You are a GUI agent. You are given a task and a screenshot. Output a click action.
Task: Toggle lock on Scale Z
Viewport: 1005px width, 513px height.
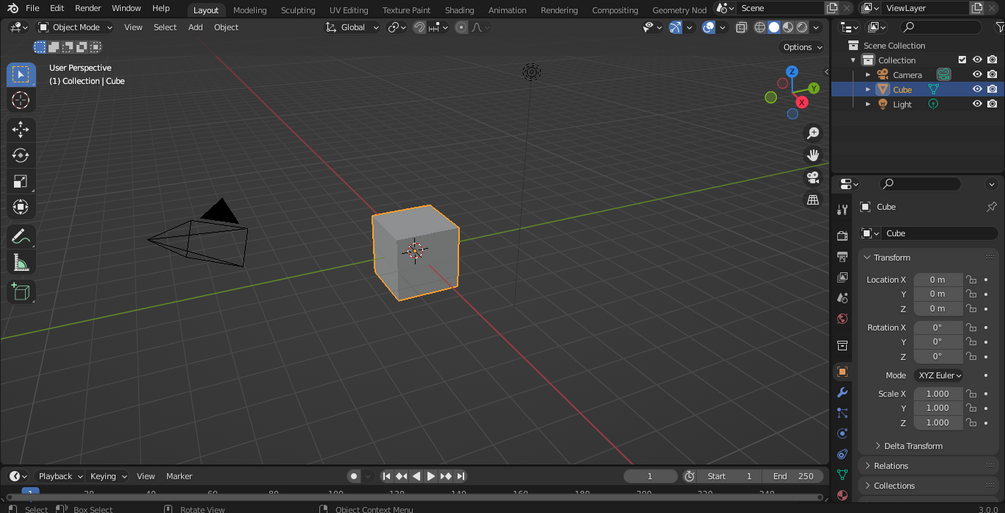tap(971, 423)
